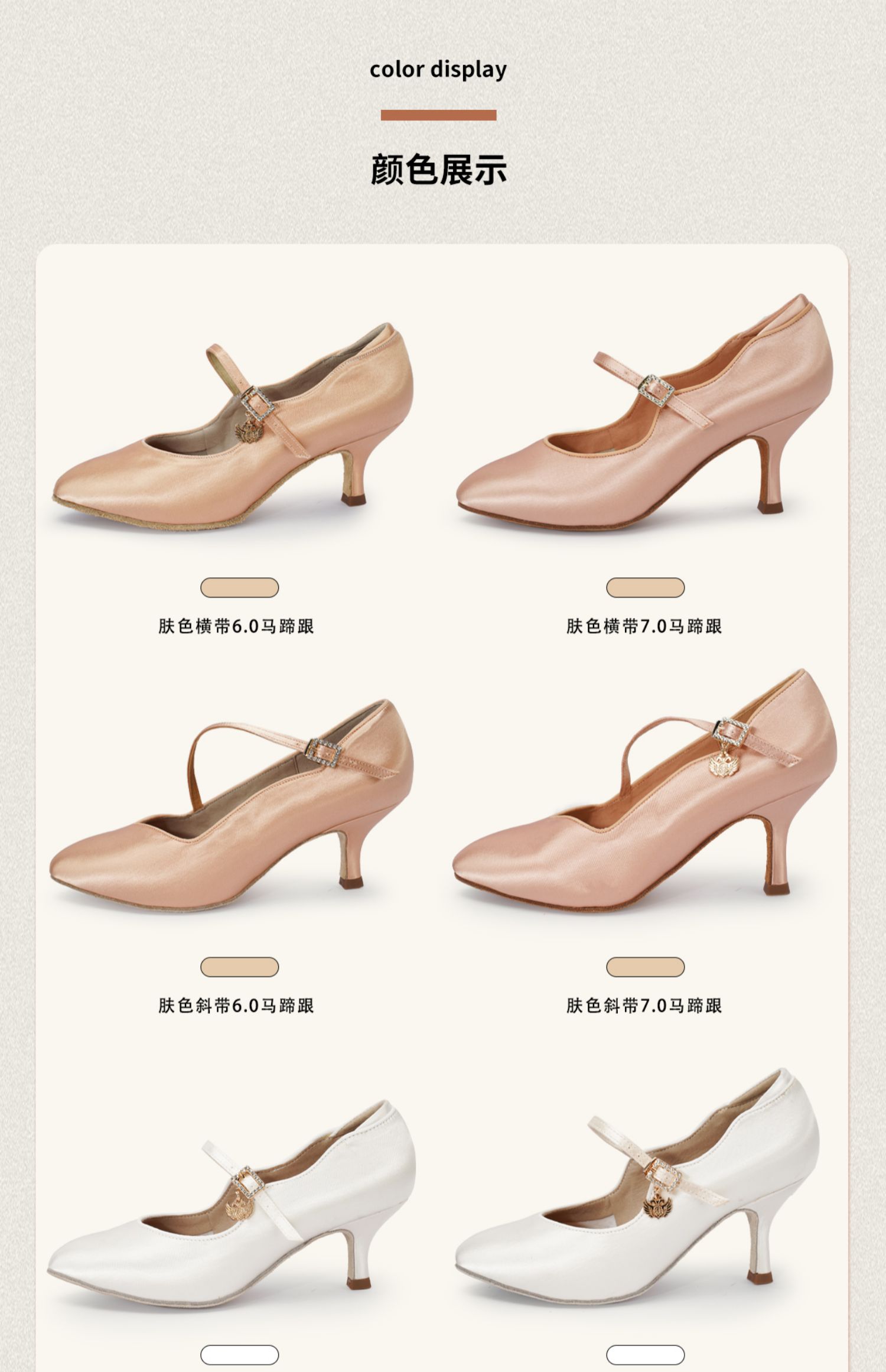
Task: Select the 肤色横带6.0马蹄跟 shoe image
Action: tap(233, 425)
